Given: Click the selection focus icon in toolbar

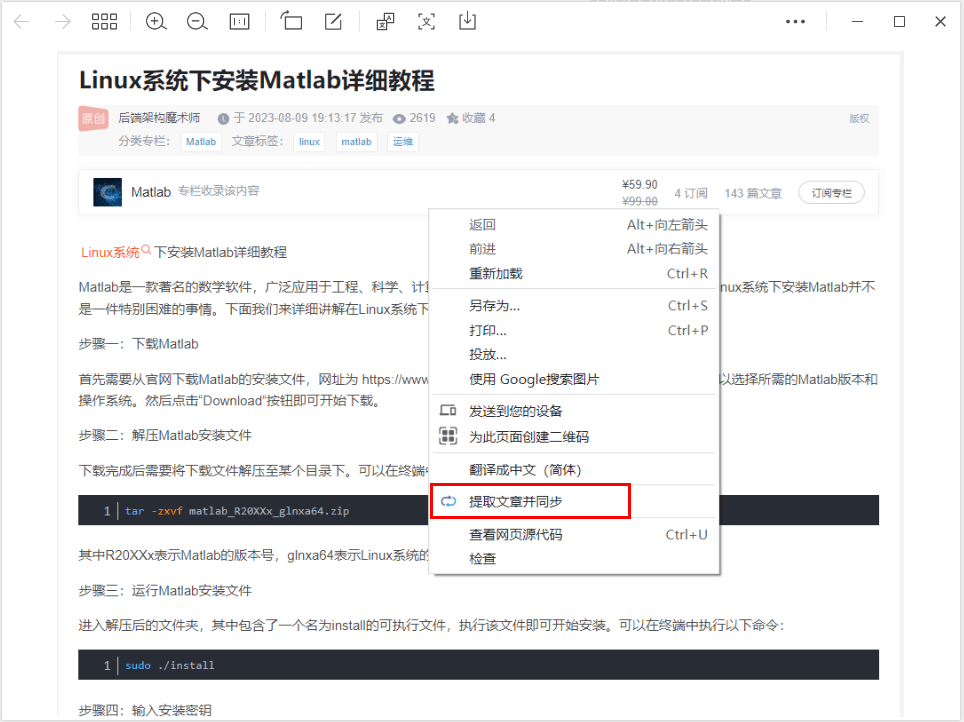Looking at the screenshot, I should [x=426, y=21].
